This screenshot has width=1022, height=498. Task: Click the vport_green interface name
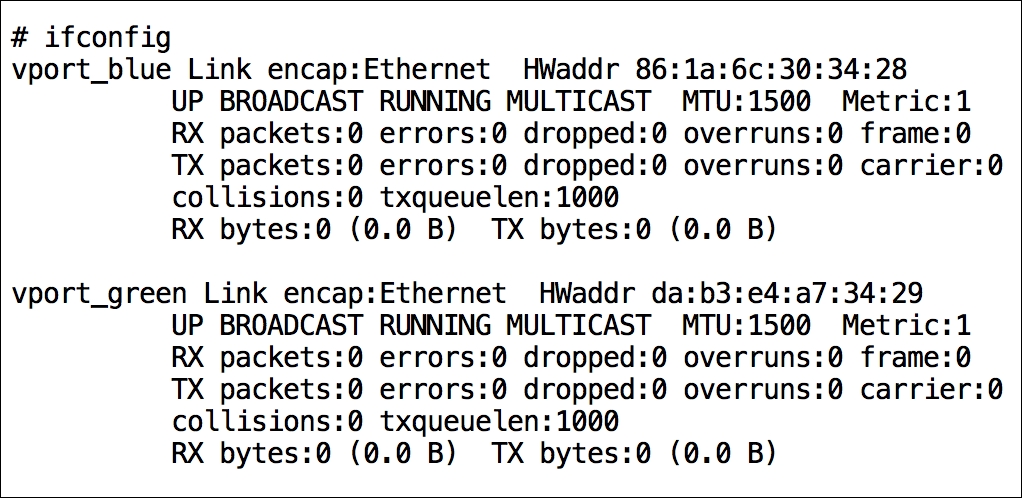tap(100, 293)
